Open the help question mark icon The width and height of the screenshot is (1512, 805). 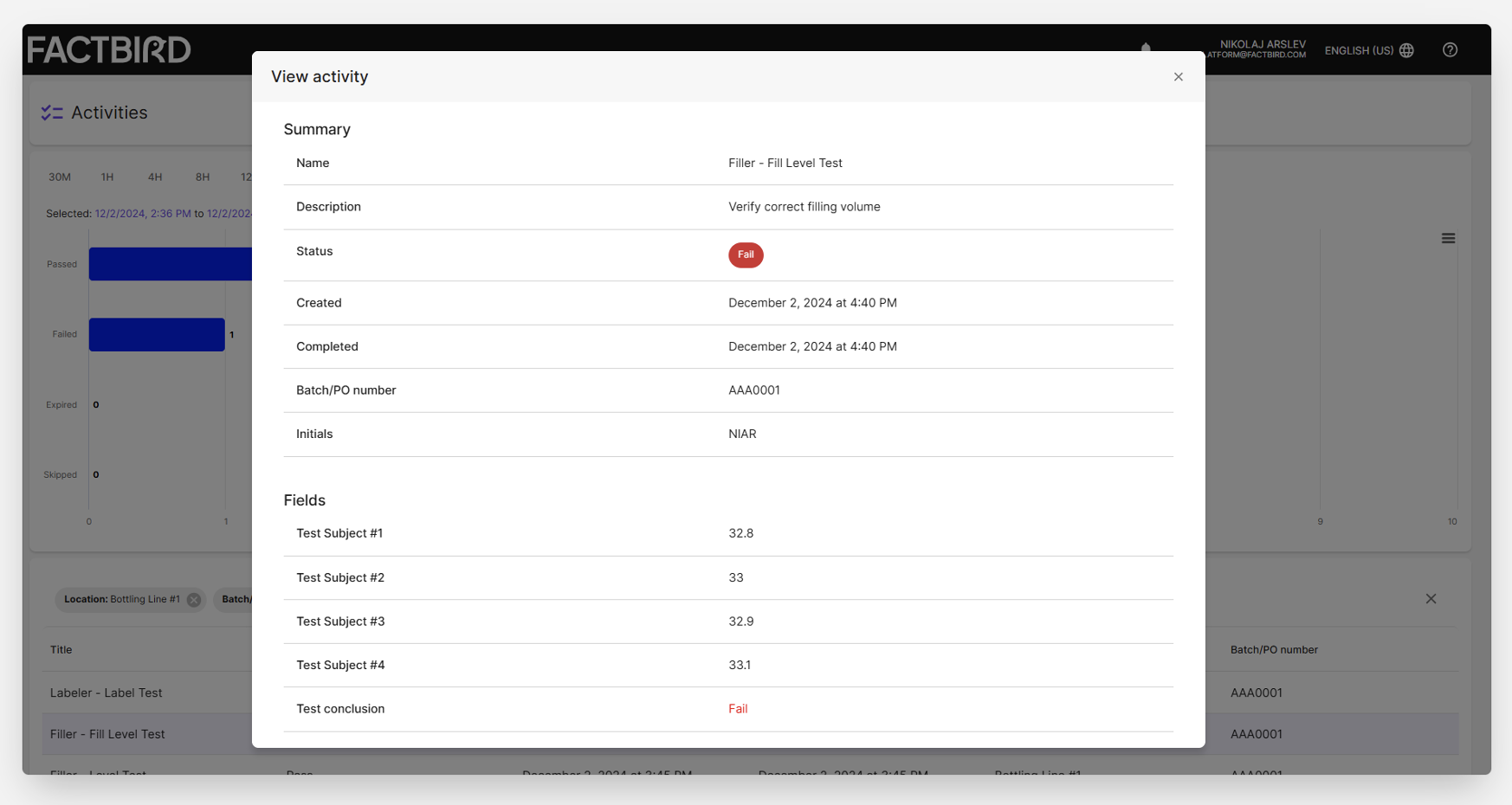(x=1450, y=50)
